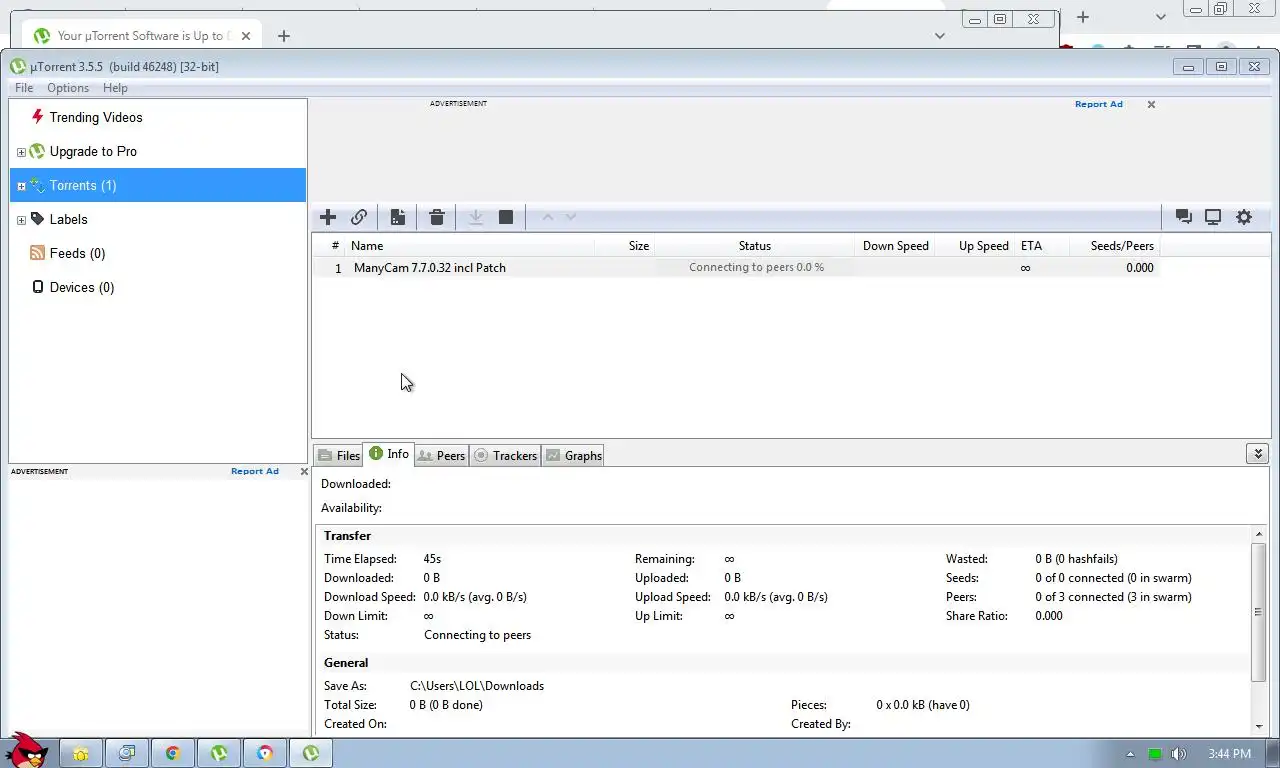Image resolution: width=1280 pixels, height=768 pixels.
Task: Click the Connecting to peers progress bar
Action: click(756, 268)
